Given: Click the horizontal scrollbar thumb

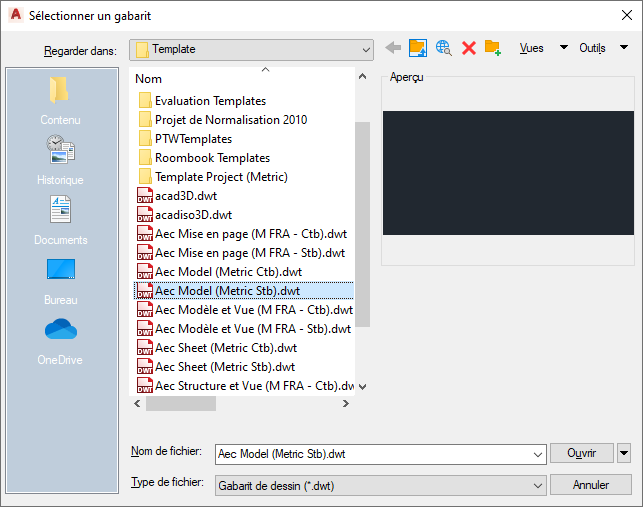Looking at the screenshot, I should [x=181, y=404].
